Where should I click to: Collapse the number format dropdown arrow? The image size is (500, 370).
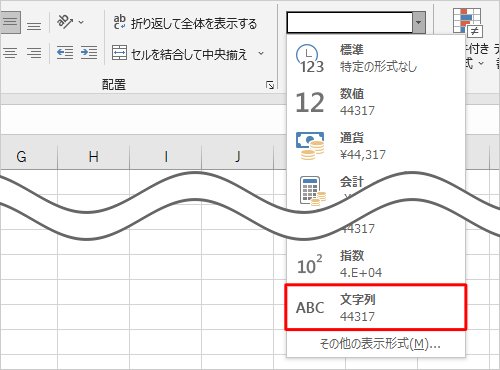(419, 23)
